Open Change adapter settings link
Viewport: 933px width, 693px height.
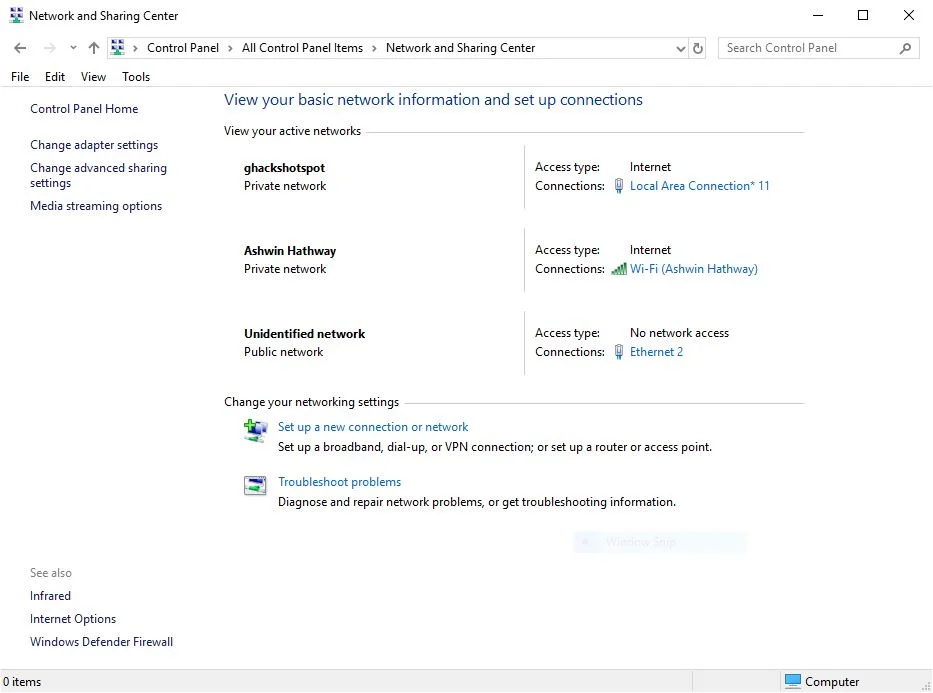[x=94, y=145]
